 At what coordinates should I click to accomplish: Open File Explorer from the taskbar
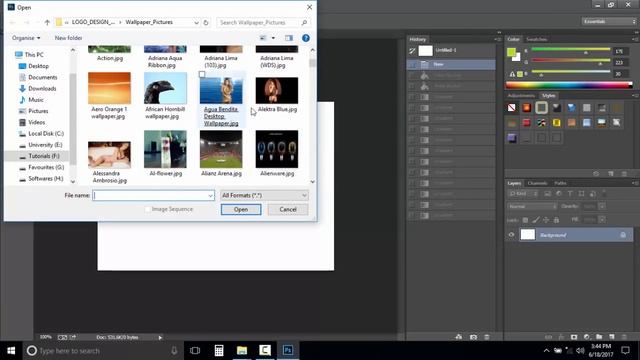[242, 350]
